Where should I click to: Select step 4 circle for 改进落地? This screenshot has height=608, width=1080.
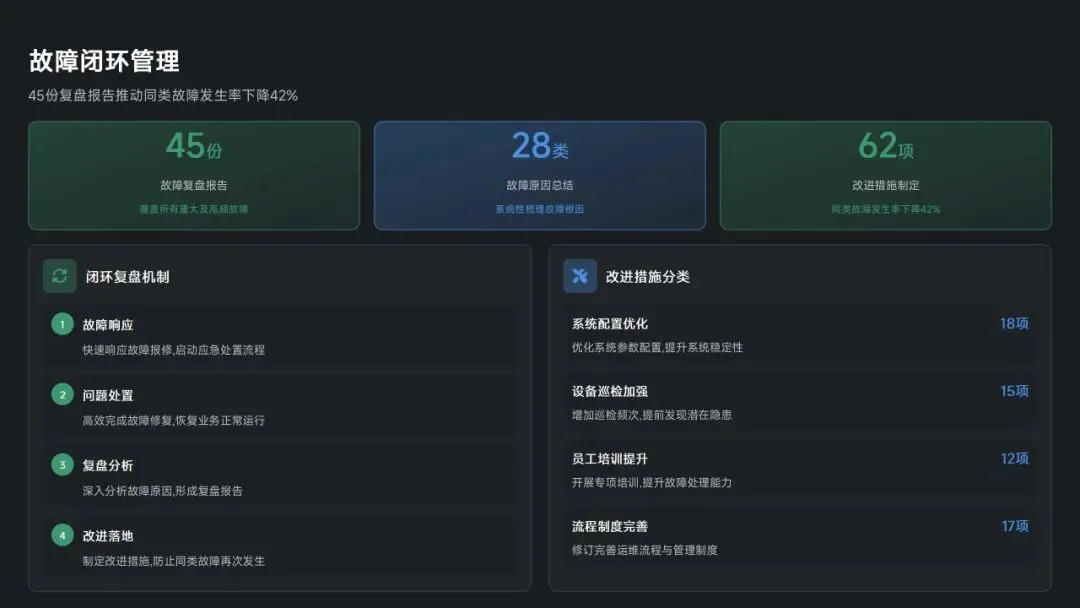tap(62, 535)
